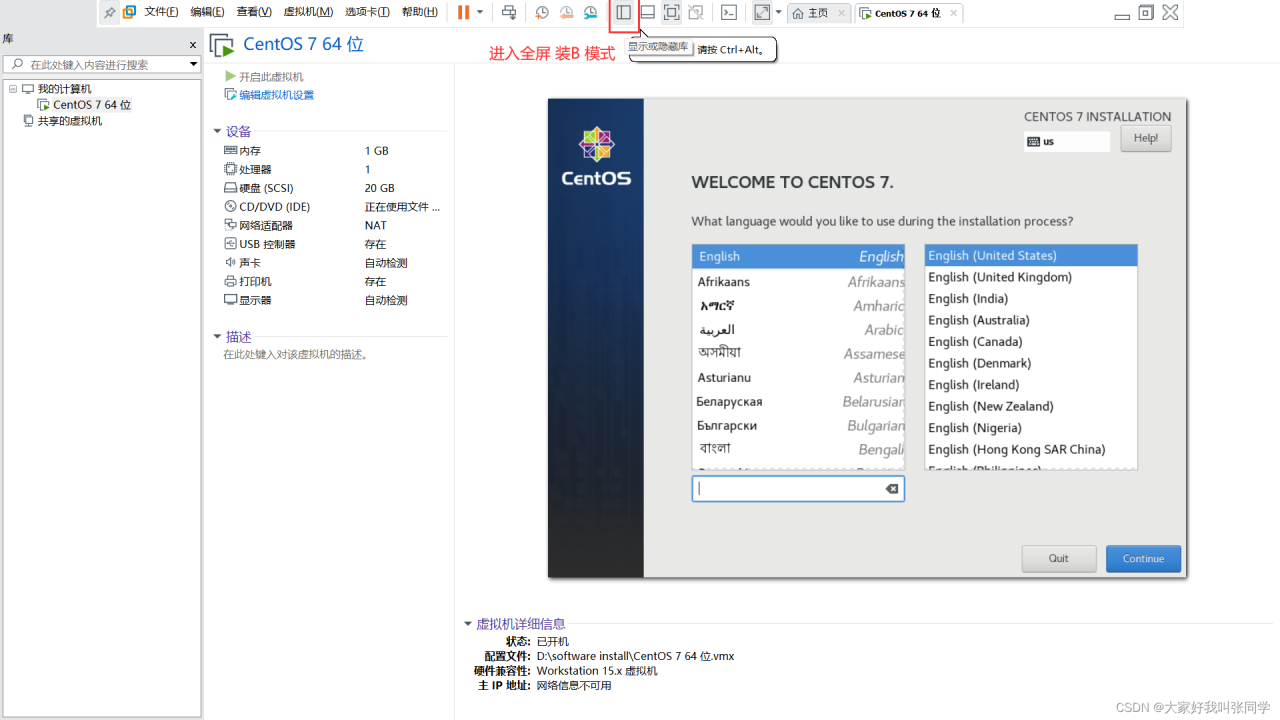Open stretch display dropdown arrow

point(779,12)
